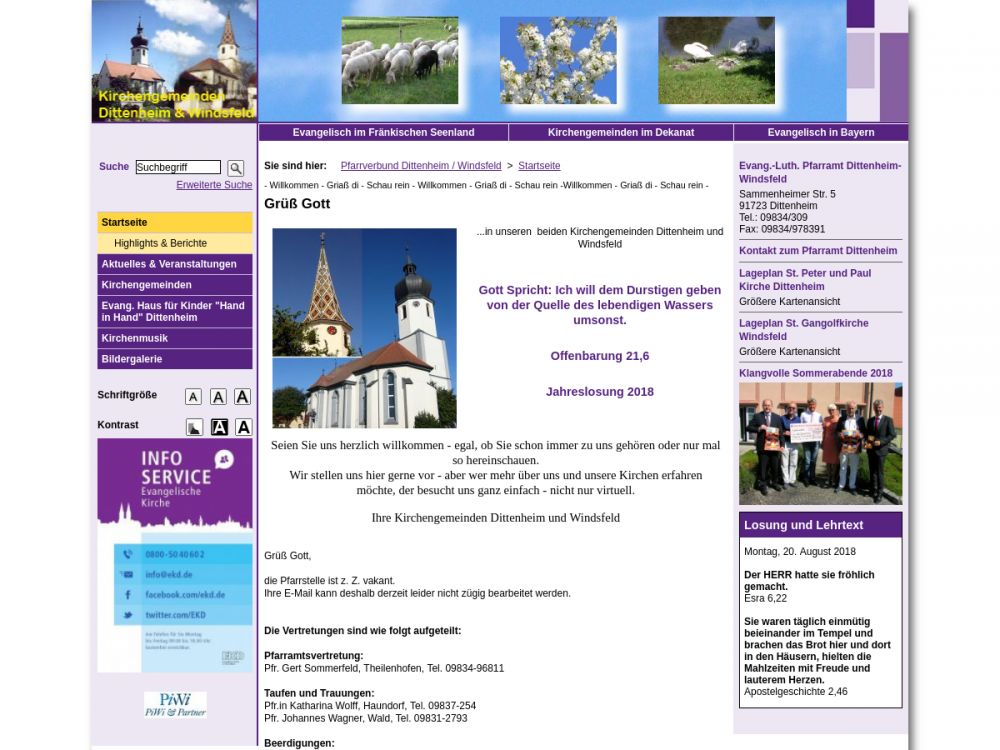Open Evangelisch im Fränkischen Seenland tab
Image resolution: width=1000 pixels, height=750 pixels.
pos(383,132)
